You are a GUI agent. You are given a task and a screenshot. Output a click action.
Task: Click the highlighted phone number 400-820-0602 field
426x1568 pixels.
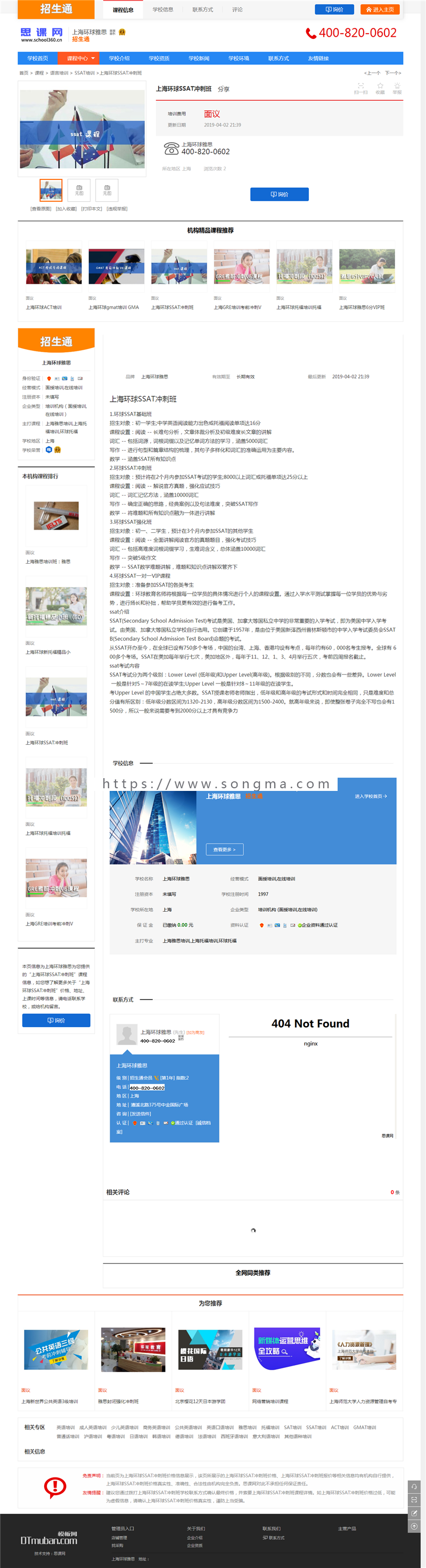[146, 1087]
